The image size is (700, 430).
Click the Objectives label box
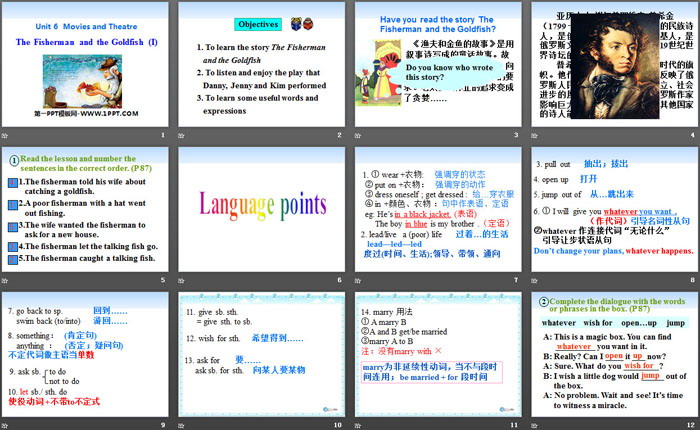(257, 22)
